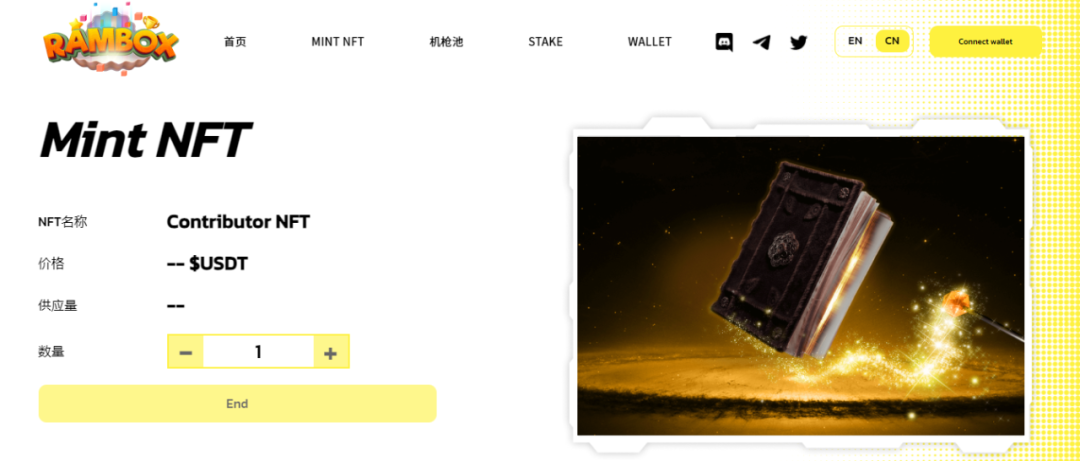Screen dimensions: 1080x461
Task: Open the MINT NFT menu item
Action: (x=338, y=42)
